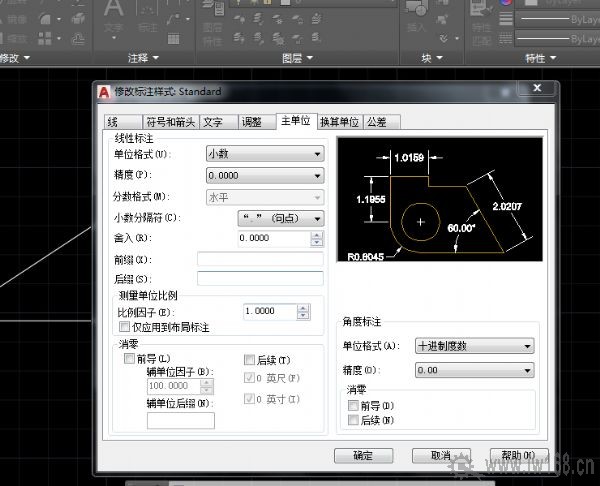
Task: Open help with 帮助(H) button
Action: pos(519,455)
